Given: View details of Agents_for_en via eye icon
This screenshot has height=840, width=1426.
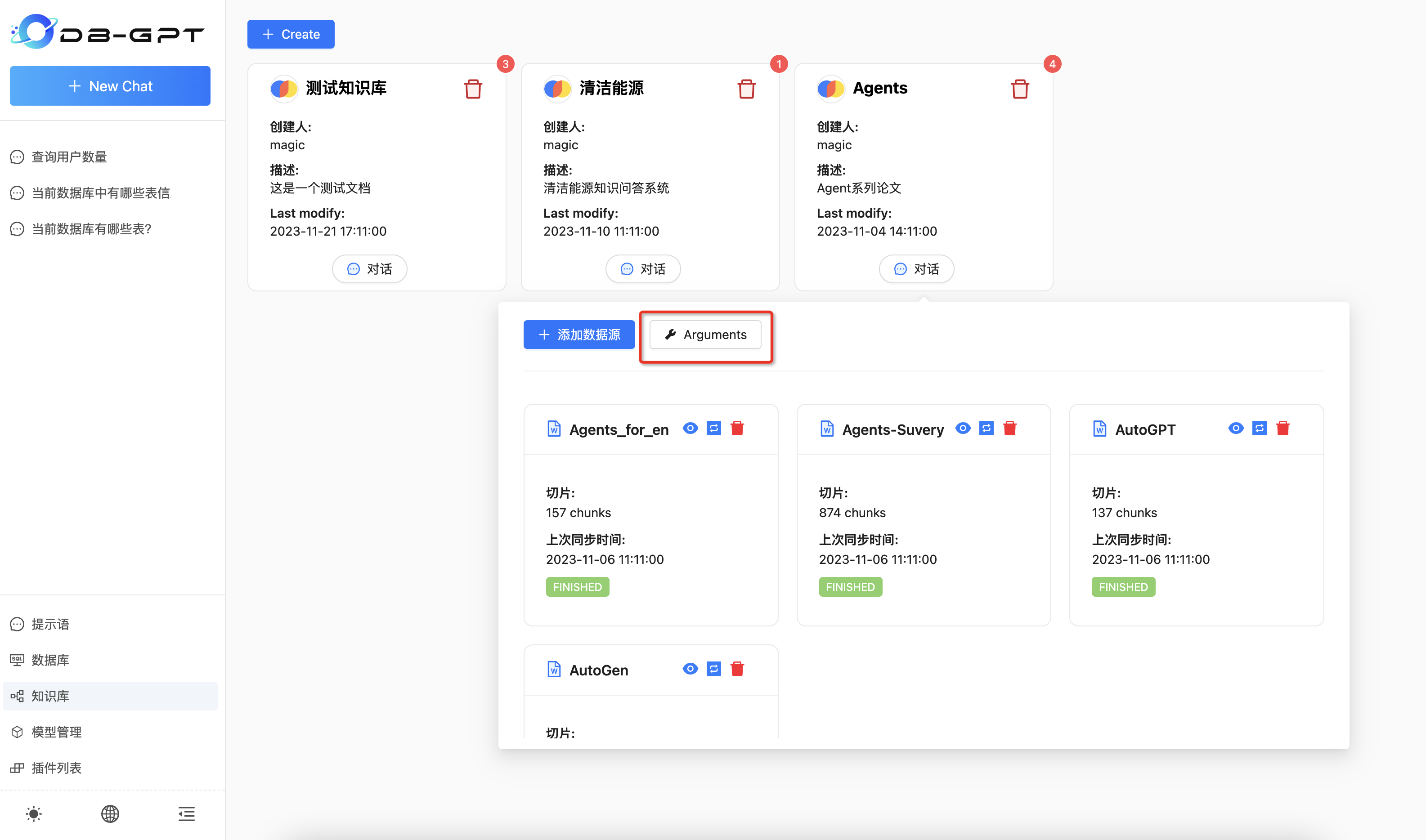Looking at the screenshot, I should (690, 429).
